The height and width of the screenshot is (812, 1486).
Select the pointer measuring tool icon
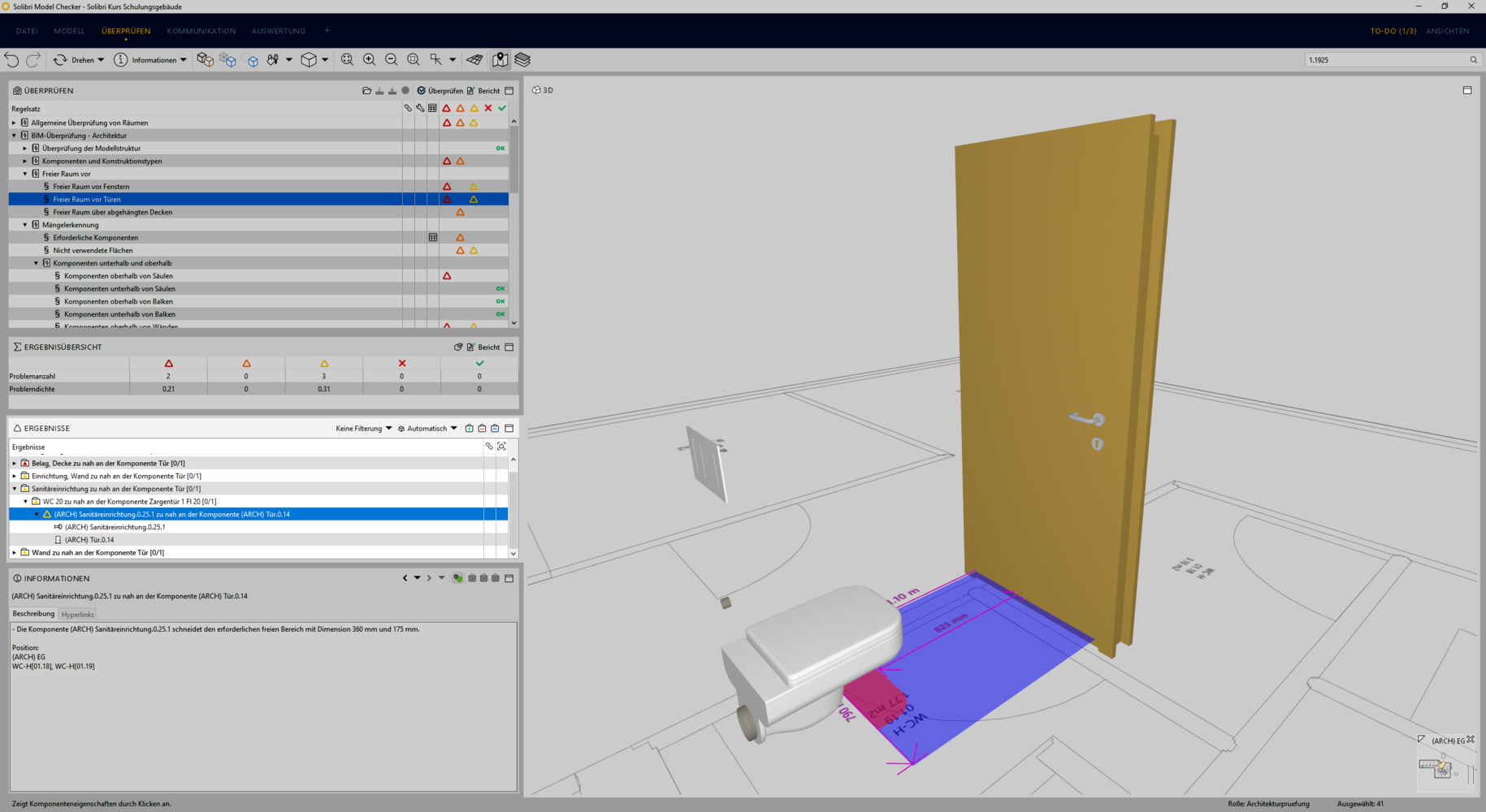(435, 59)
